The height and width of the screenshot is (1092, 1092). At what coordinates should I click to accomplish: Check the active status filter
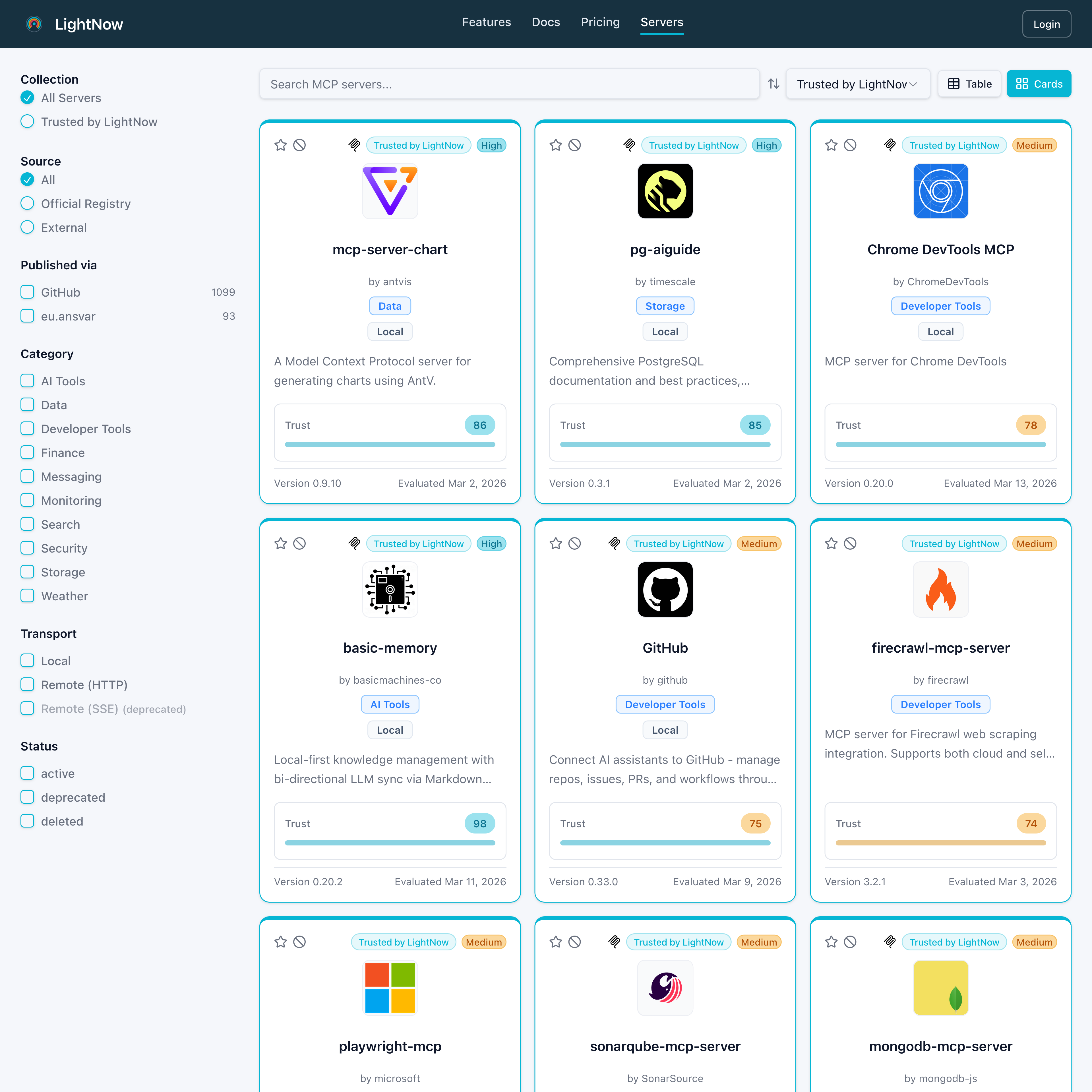point(27,773)
